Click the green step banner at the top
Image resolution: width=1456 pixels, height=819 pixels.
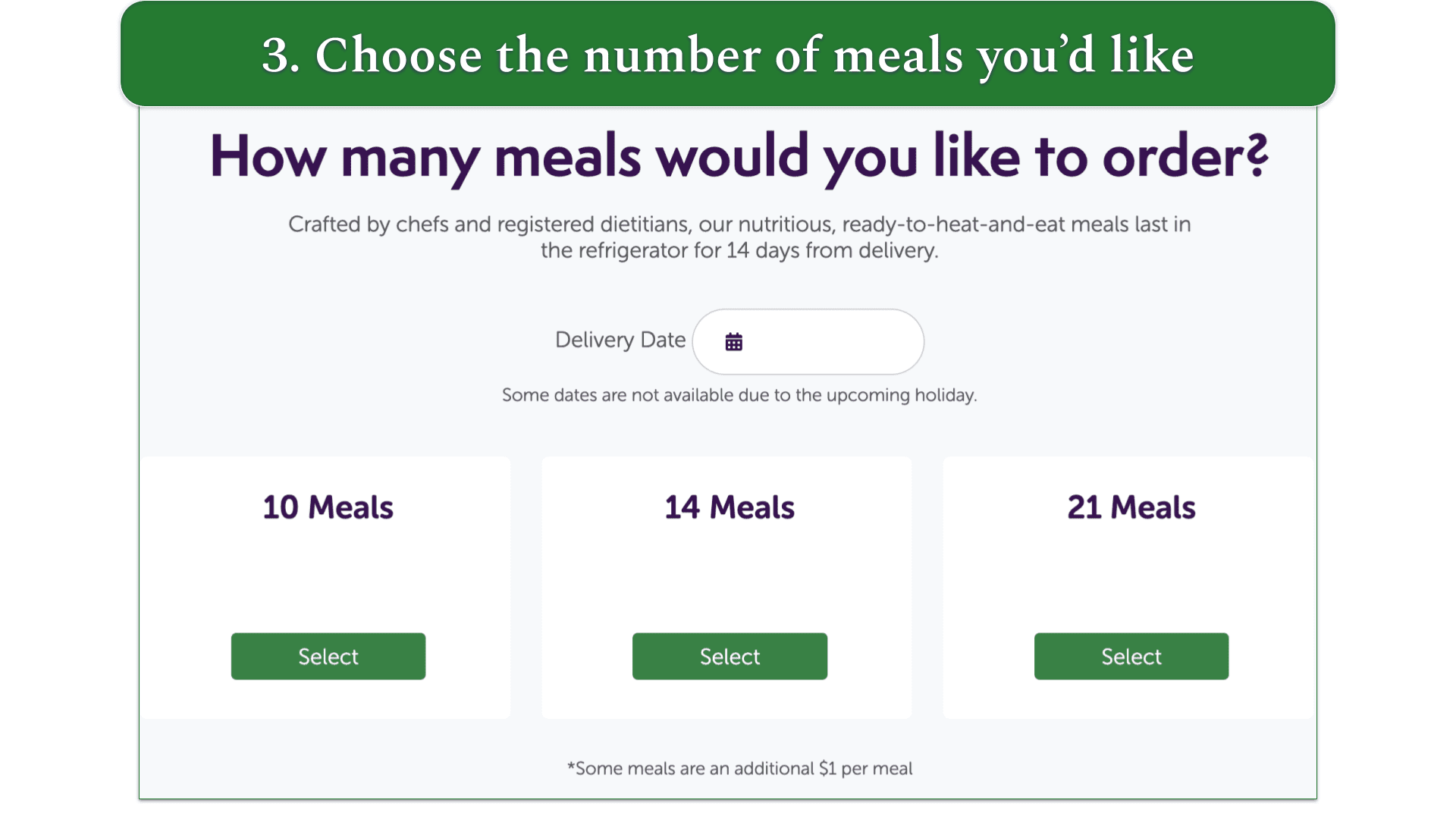coord(726,53)
